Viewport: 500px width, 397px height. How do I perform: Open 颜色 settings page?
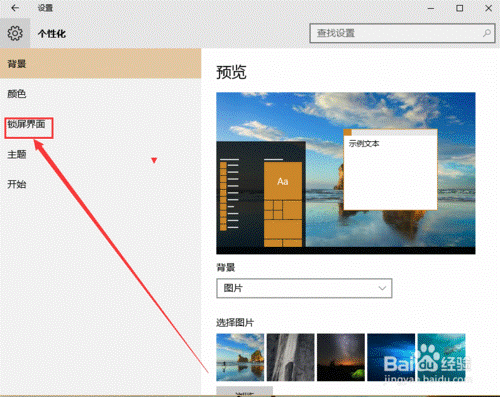tap(17, 94)
